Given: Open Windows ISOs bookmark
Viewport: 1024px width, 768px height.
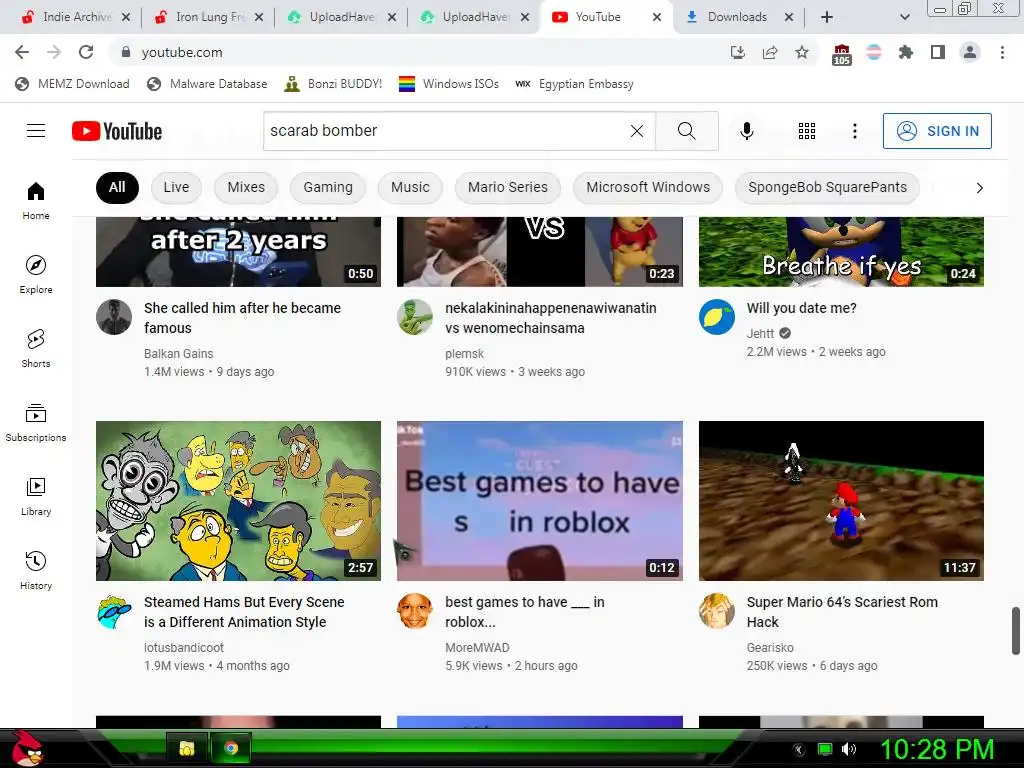Looking at the screenshot, I should pyautogui.click(x=449, y=84).
